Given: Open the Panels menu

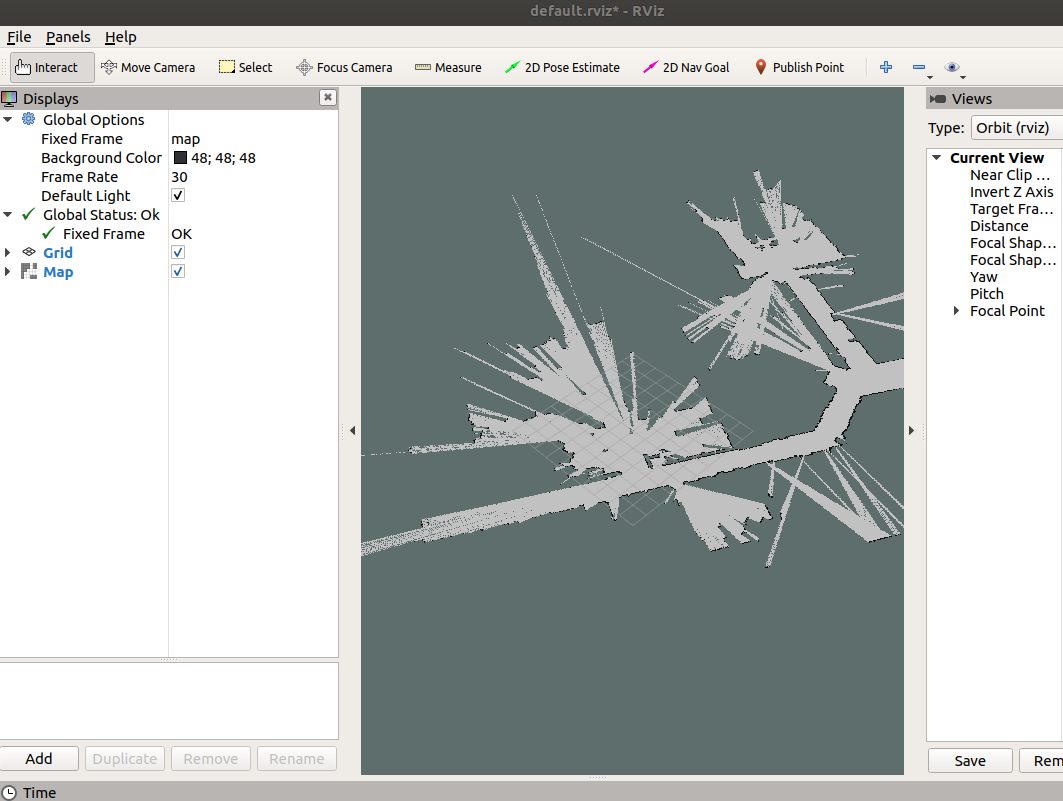Looking at the screenshot, I should point(67,37).
